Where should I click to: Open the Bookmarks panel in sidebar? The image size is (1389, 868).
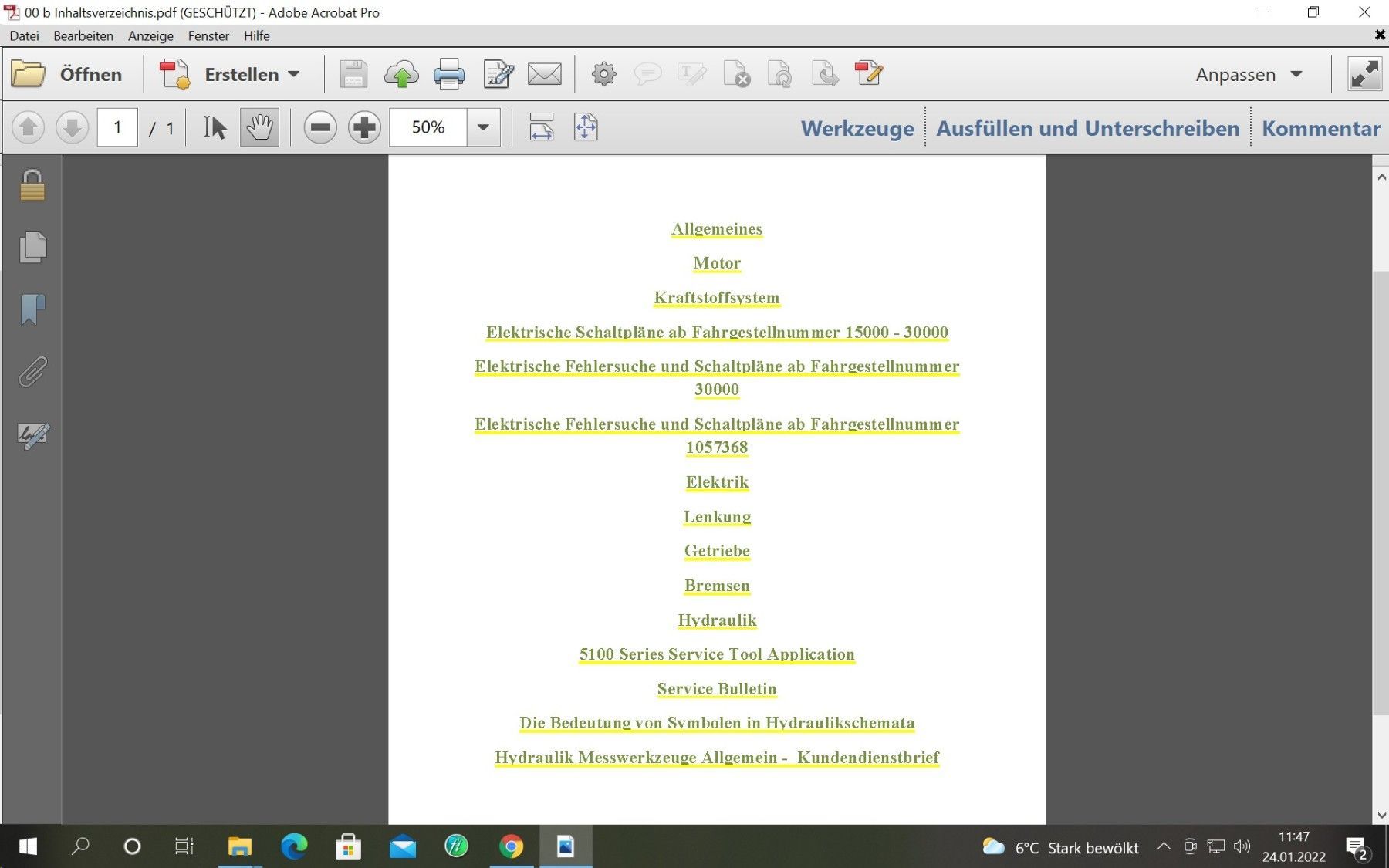coord(32,309)
